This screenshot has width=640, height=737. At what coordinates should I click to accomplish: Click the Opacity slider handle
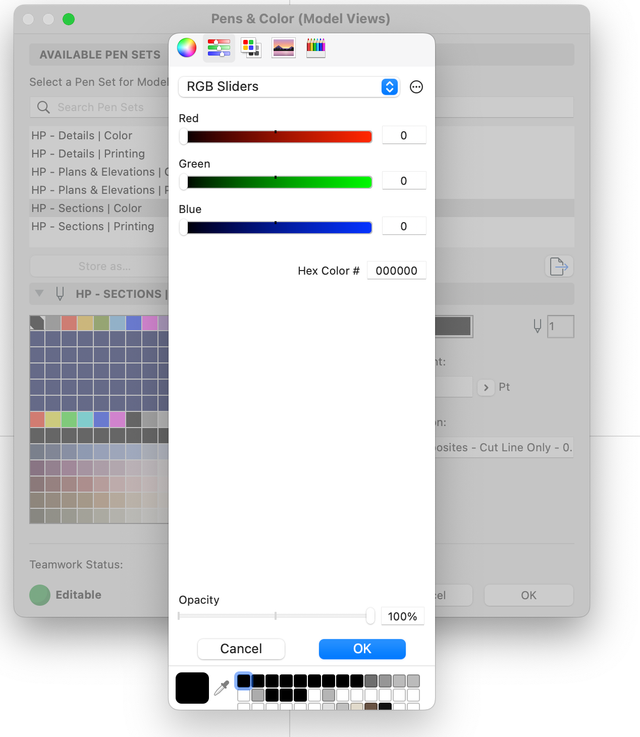pyautogui.click(x=370, y=616)
